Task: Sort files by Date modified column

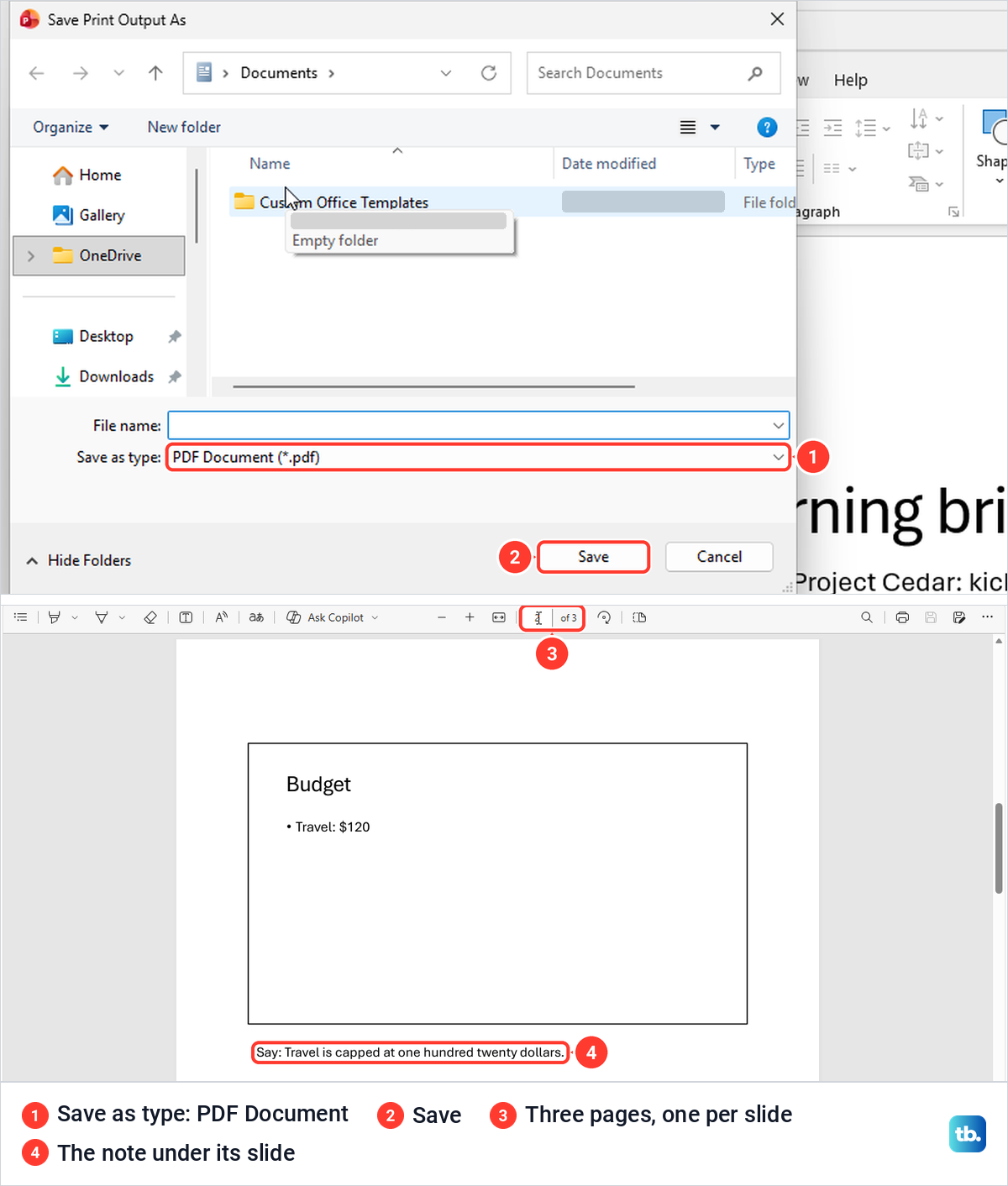Action: tap(609, 164)
